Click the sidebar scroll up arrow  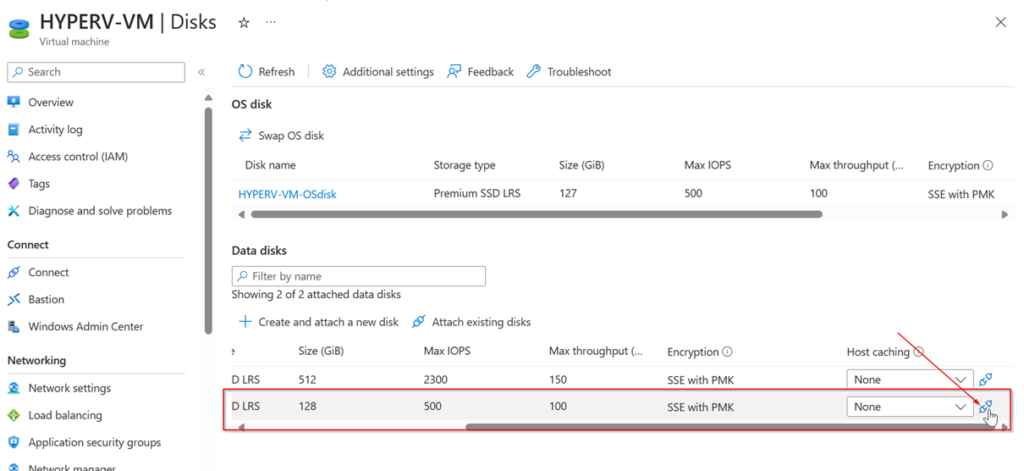coord(208,98)
